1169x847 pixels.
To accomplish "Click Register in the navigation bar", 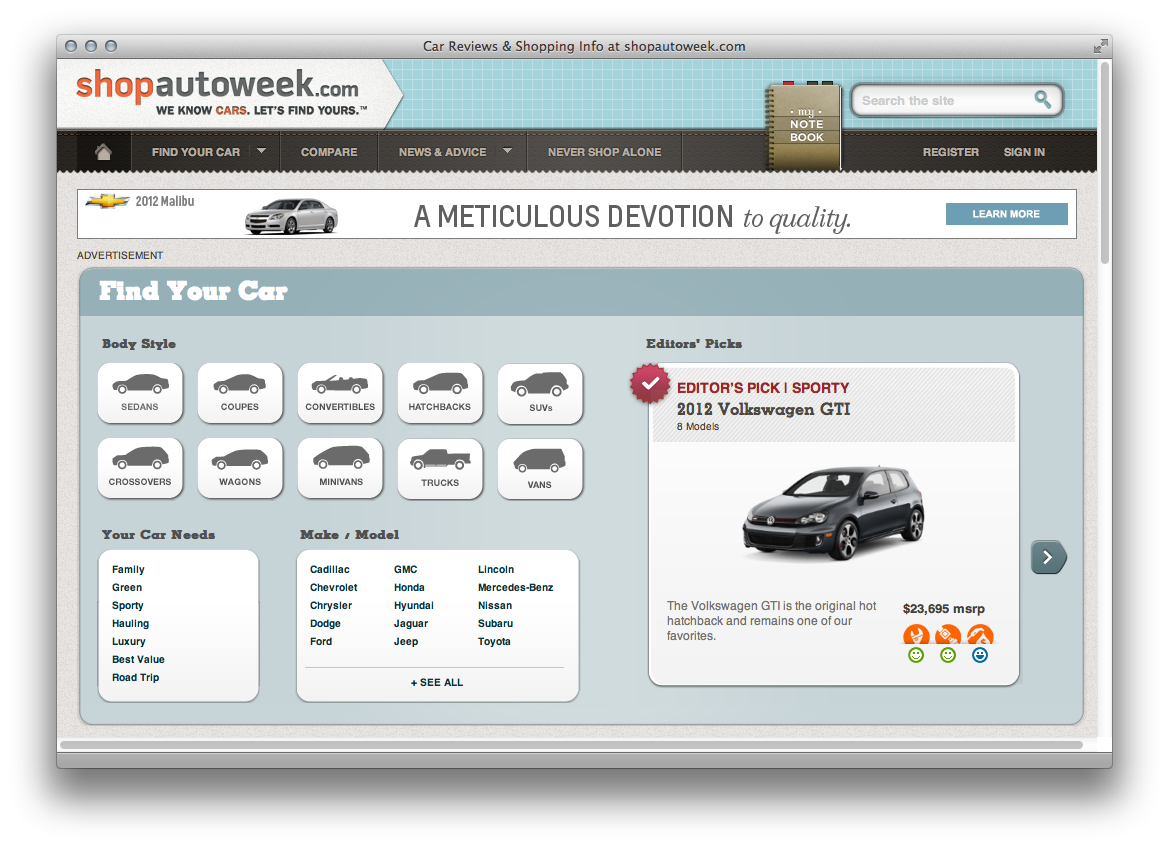I will tap(951, 152).
